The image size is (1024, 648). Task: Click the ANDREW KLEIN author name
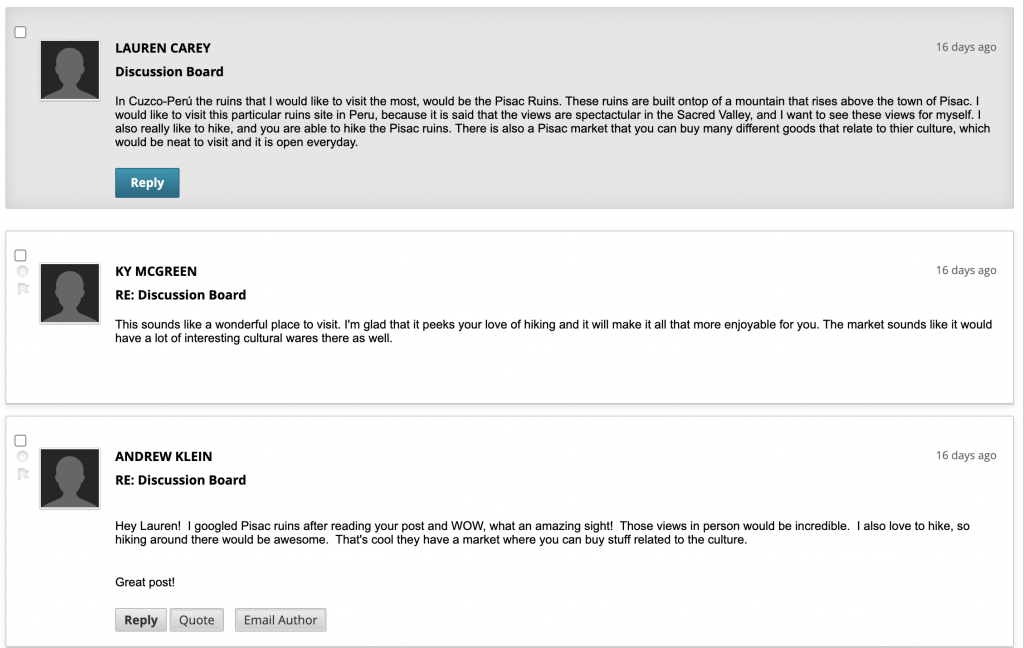pyautogui.click(x=164, y=457)
